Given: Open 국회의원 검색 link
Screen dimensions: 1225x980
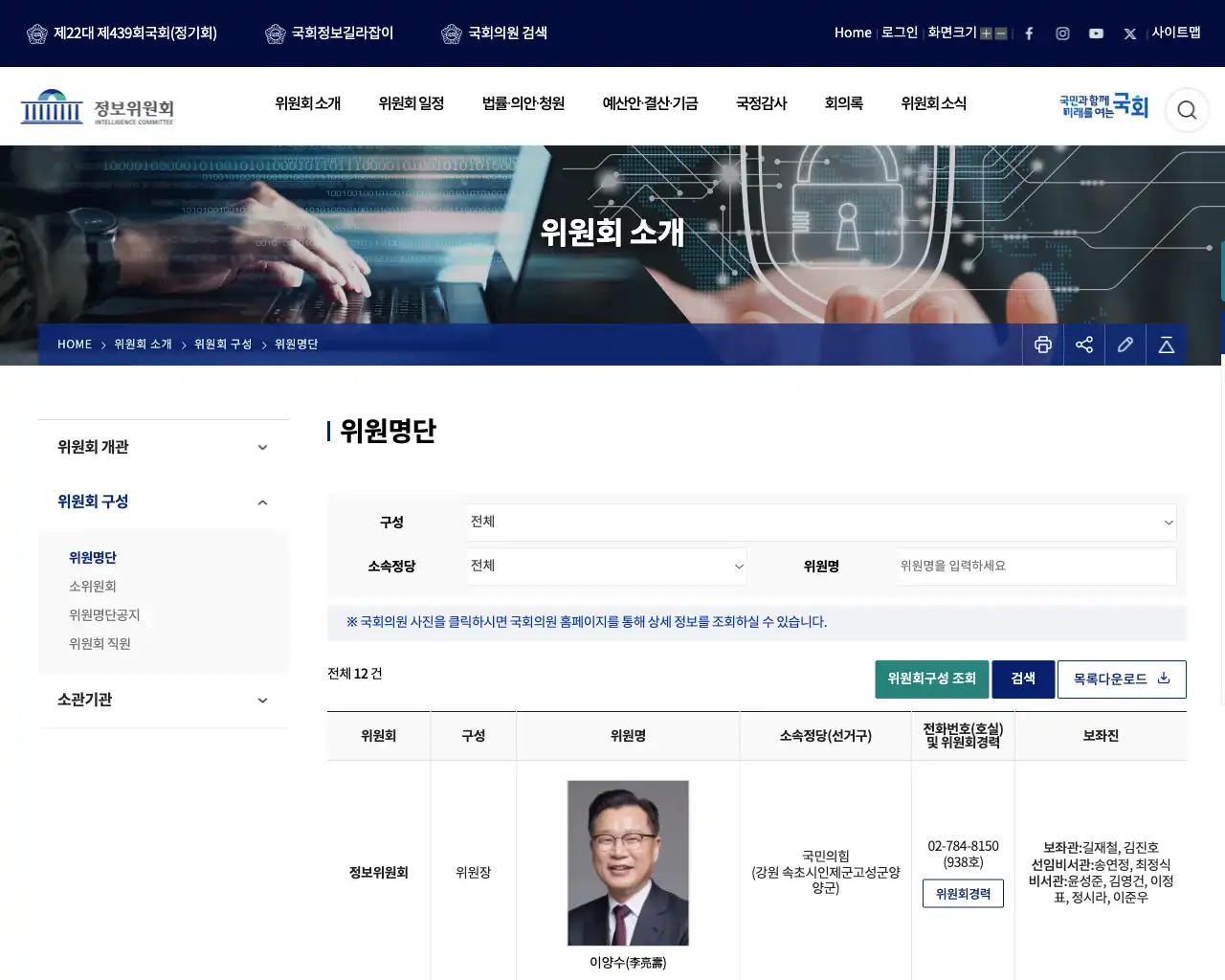Looking at the screenshot, I should pyautogui.click(x=494, y=33).
